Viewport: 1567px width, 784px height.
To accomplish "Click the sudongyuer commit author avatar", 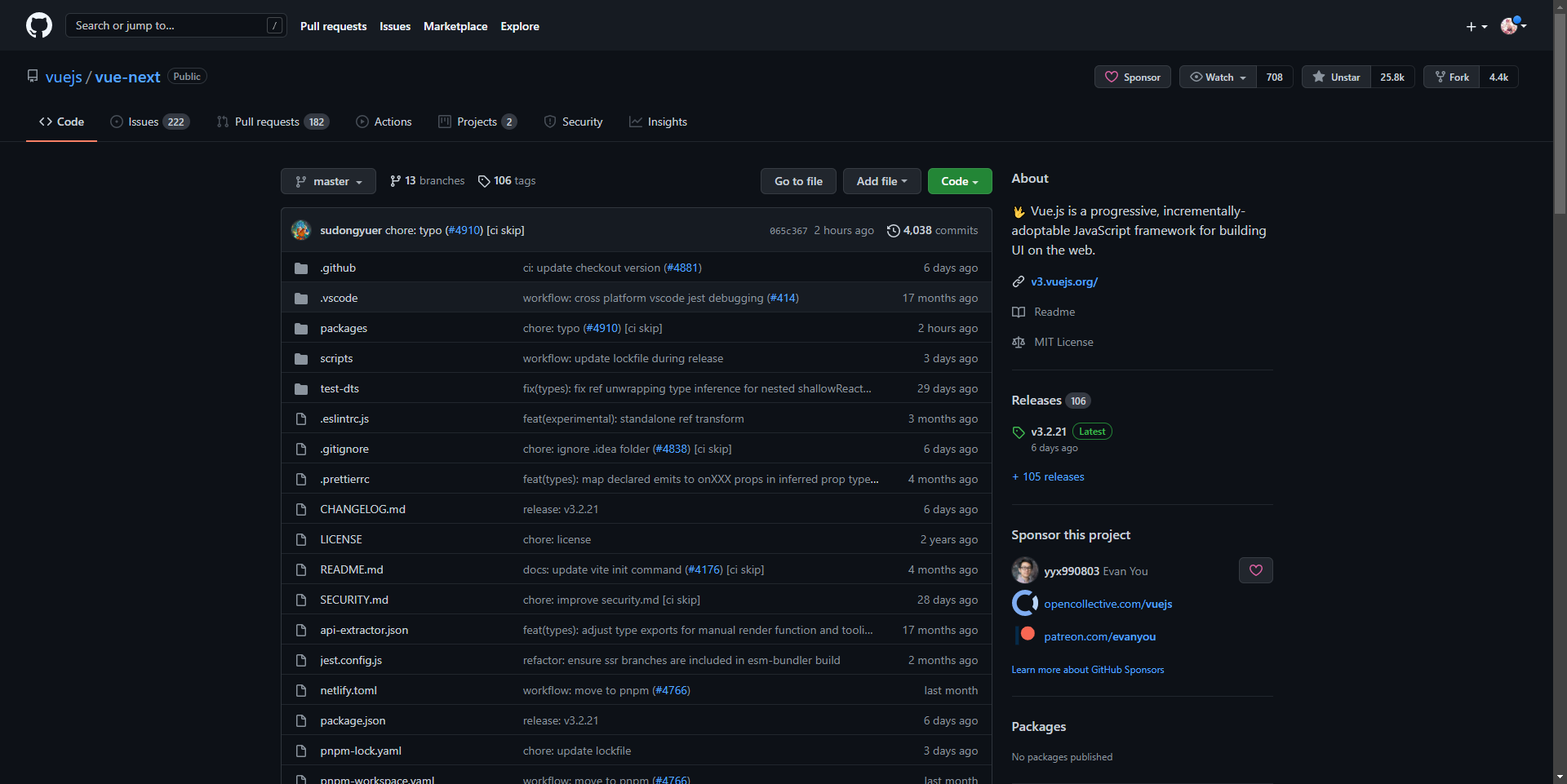I will coord(301,230).
